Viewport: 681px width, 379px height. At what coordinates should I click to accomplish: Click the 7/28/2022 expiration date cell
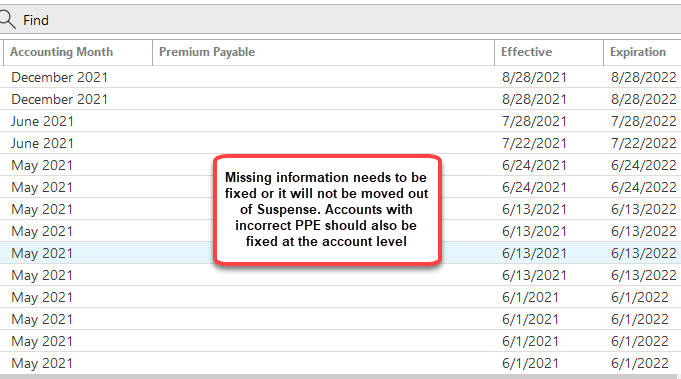coord(644,121)
